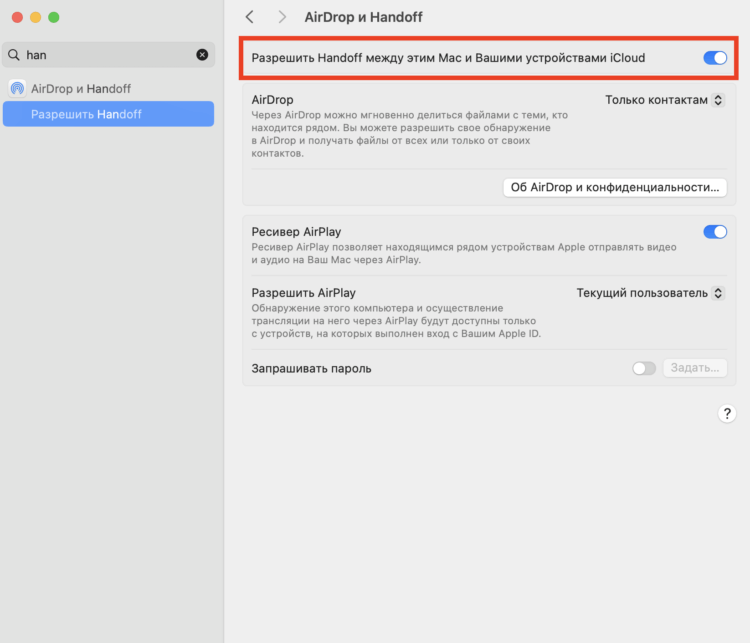Open Об AirDrop и конфиденциальности button
Image resolution: width=750 pixels, height=643 pixels.
pyautogui.click(x=615, y=187)
